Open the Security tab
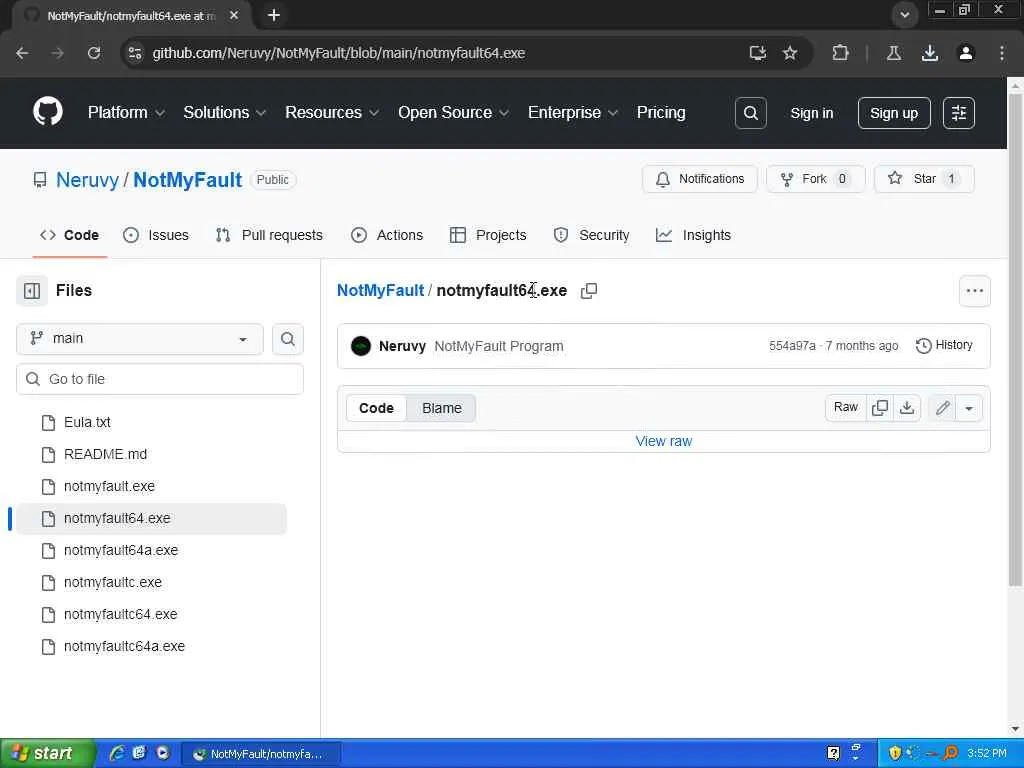The image size is (1024, 768). pos(592,235)
